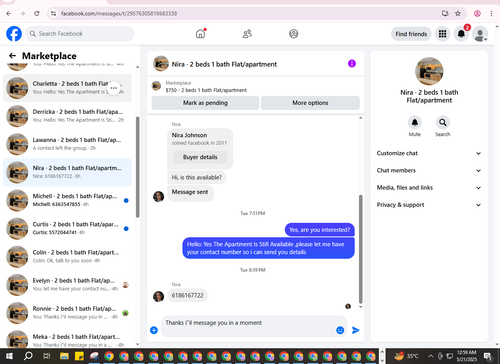Open the Menu grid icon
This screenshot has height=364, width=500.
click(x=442, y=34)
